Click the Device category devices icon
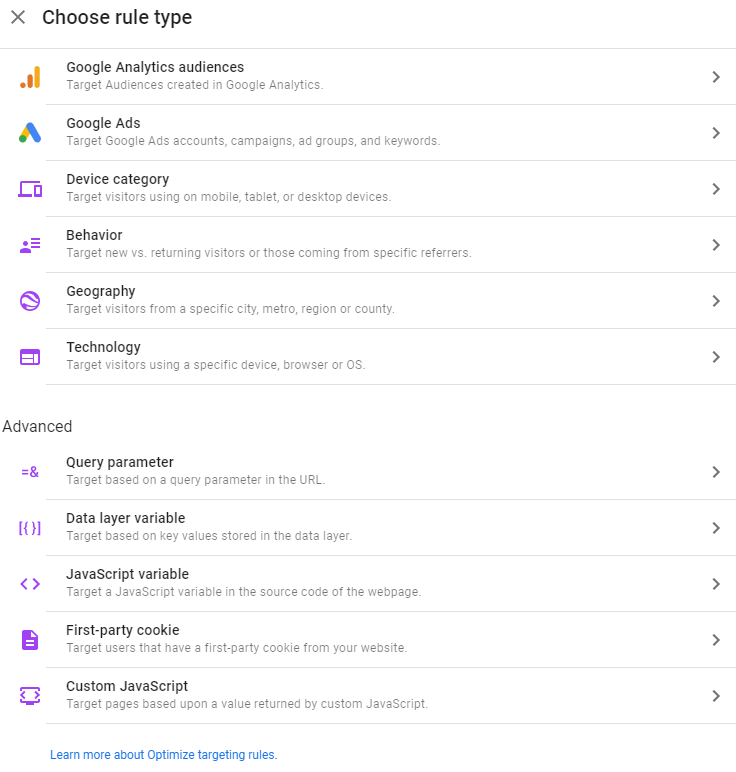The image size is (736, 772). click(30, 189)
